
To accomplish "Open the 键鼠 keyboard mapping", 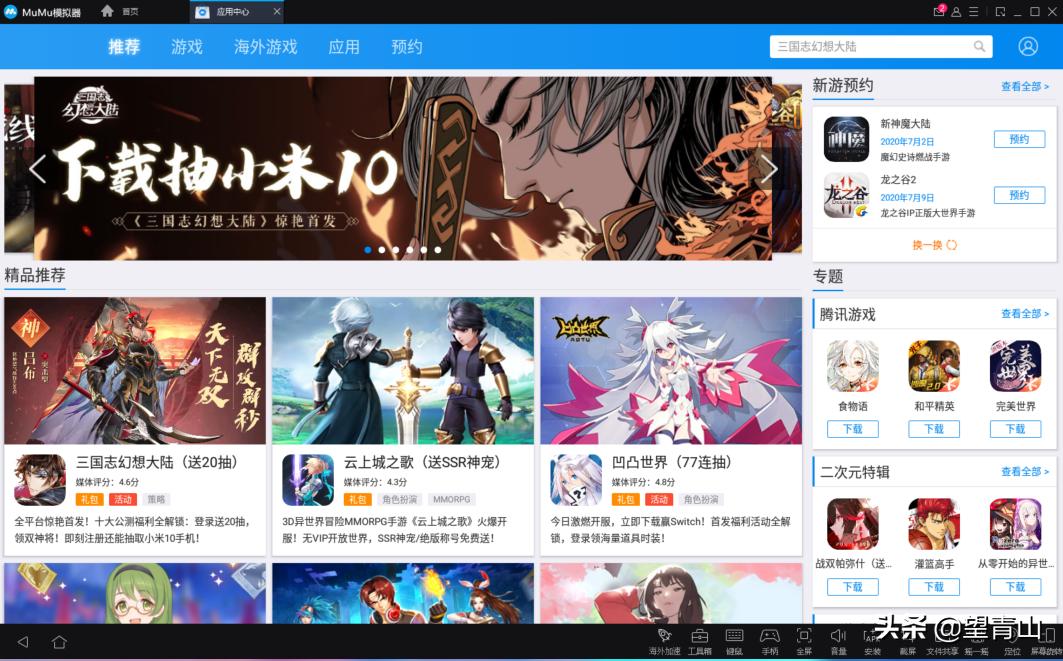I will coord(734,641).
